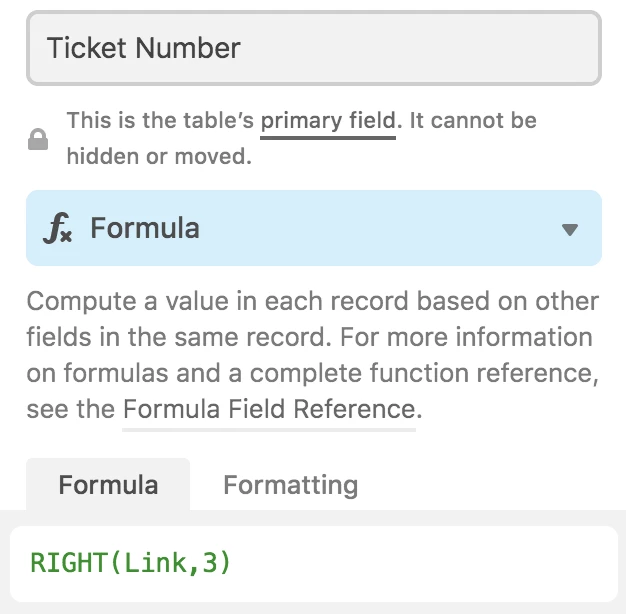Select the word Formula in field type box
The height and width of the screenshot is (614, 626).
145,228
